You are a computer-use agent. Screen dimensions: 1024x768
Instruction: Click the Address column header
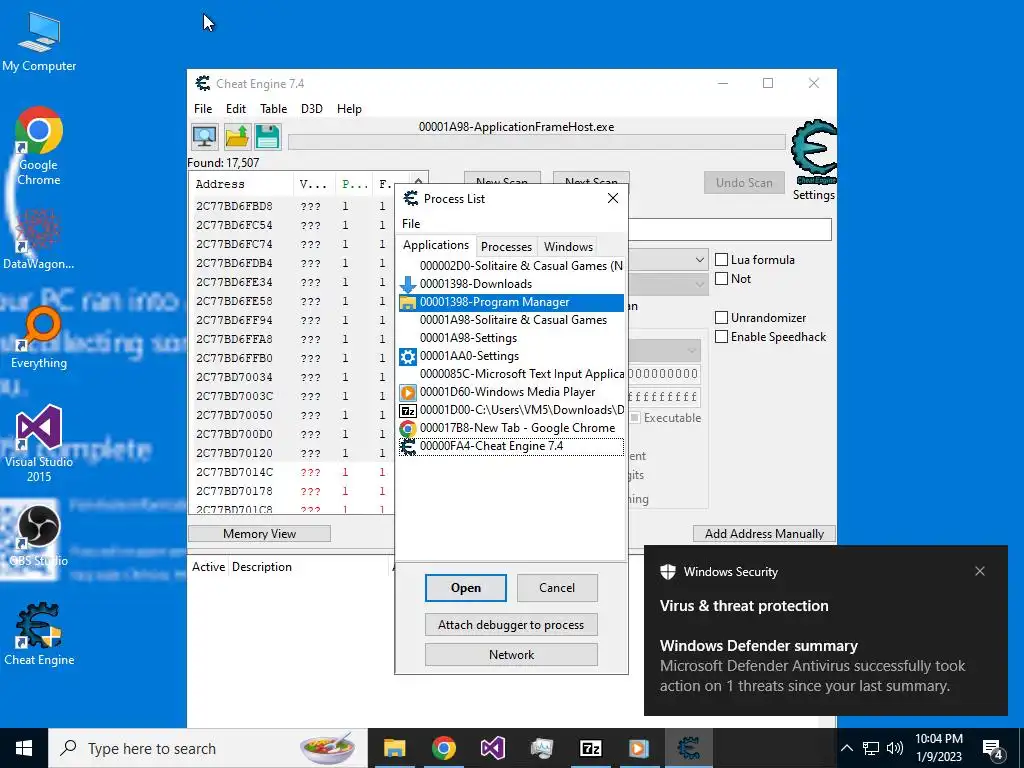click(242, 184)
